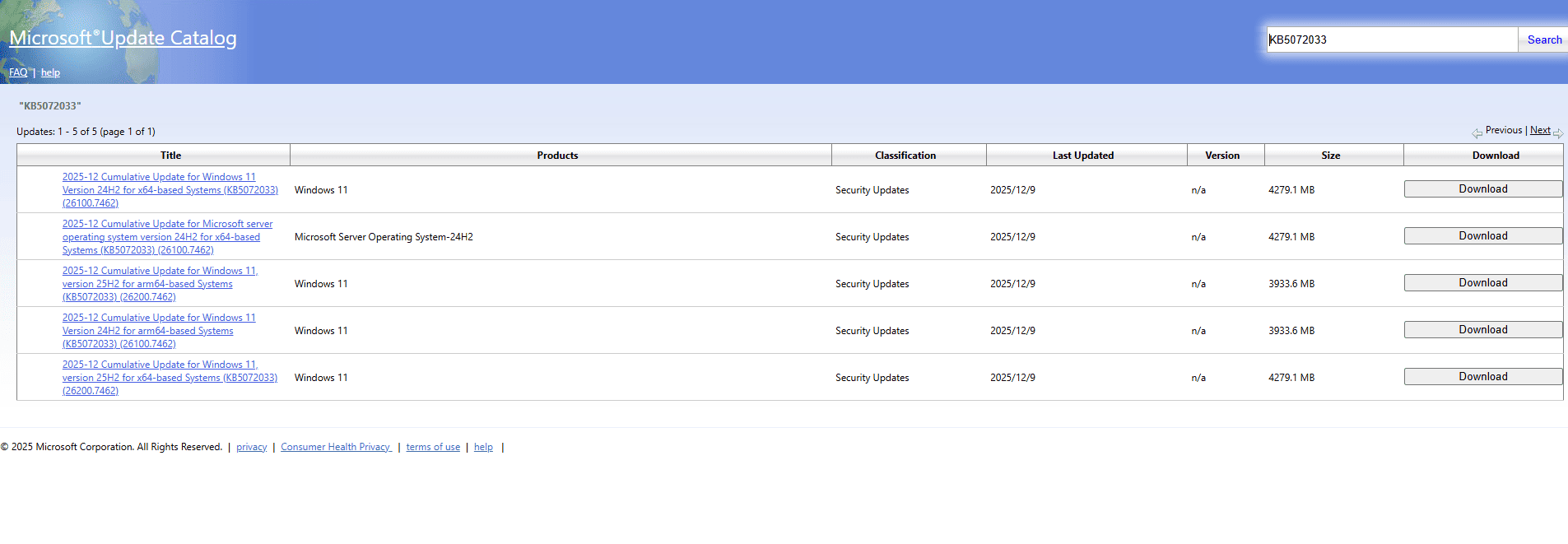Image resolution: width=1568 pixels, height=544 pixels.
Task: Click 'Microsoft Server Operating System-24H2' product cell
Action: click(384, 237)
